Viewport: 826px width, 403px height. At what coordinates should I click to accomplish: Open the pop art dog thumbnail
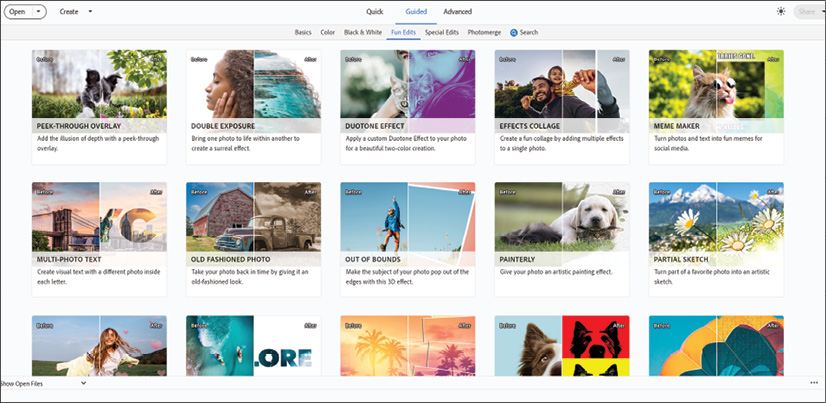tap(562, 346)
